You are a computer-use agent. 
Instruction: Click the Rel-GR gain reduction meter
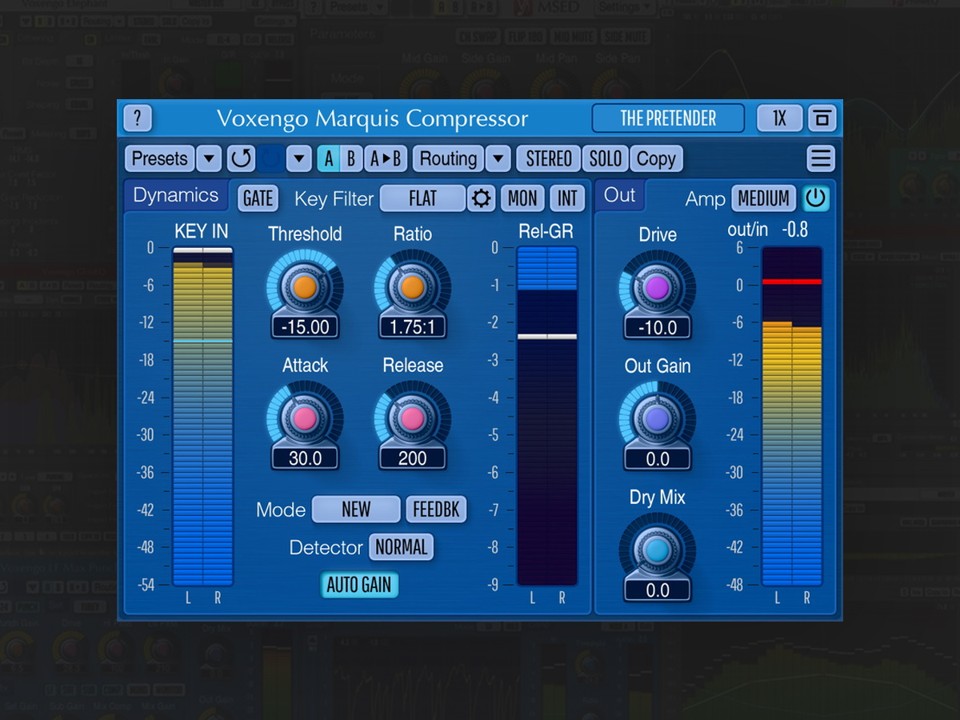(x=547, y=416)
